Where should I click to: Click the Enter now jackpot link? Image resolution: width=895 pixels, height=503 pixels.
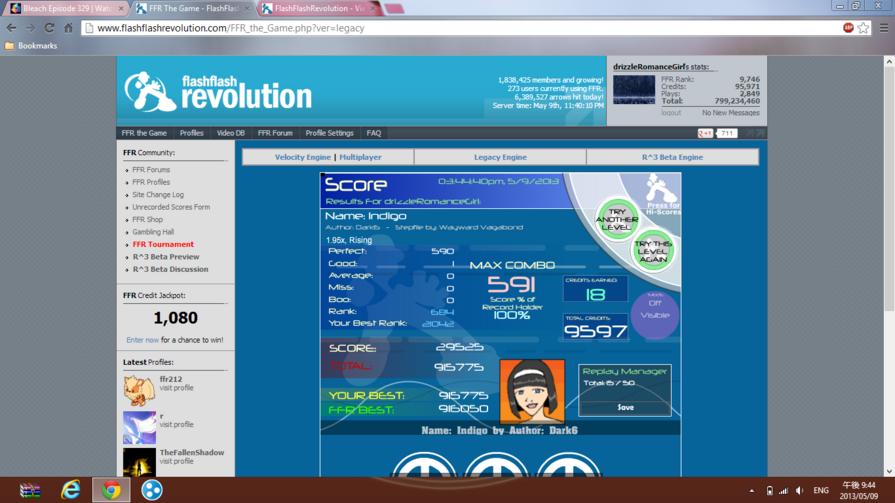(142, 340)
